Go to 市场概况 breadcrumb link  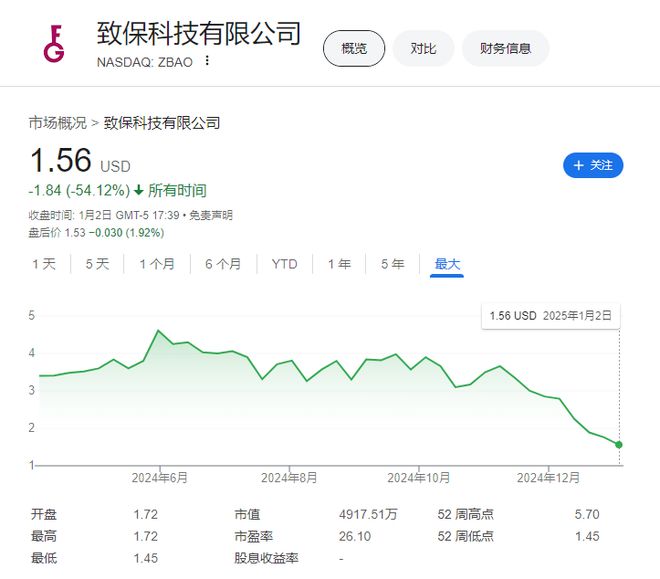click(58, 123)
